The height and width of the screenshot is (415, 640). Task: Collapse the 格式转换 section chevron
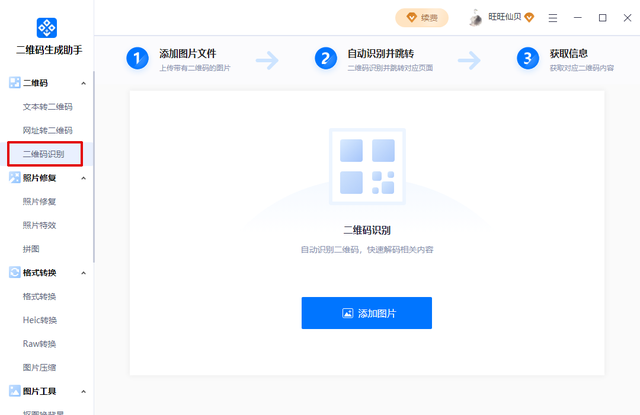tap(83, 273)
